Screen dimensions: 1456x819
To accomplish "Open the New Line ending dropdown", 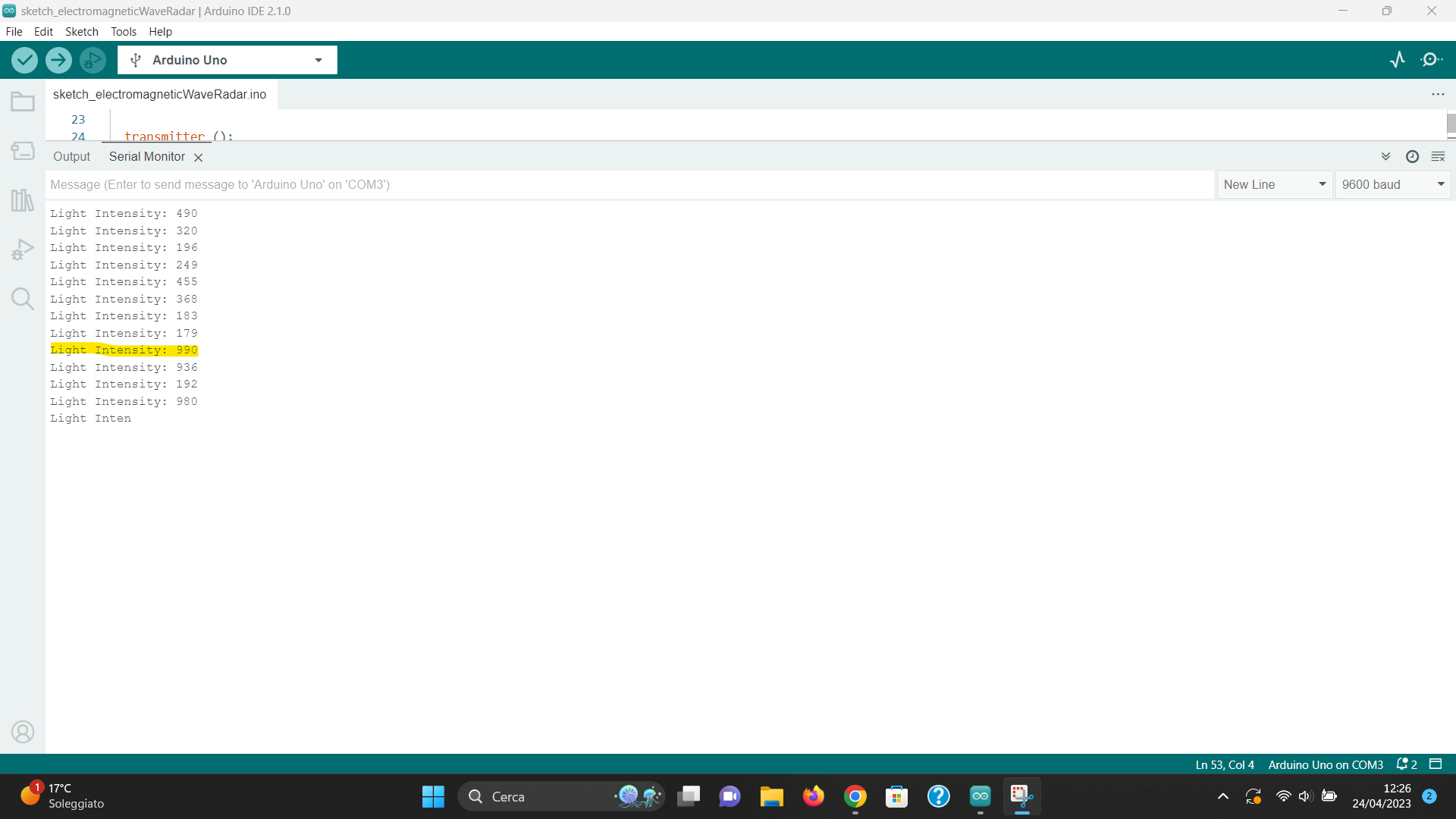I will (x=1274, y=184).
